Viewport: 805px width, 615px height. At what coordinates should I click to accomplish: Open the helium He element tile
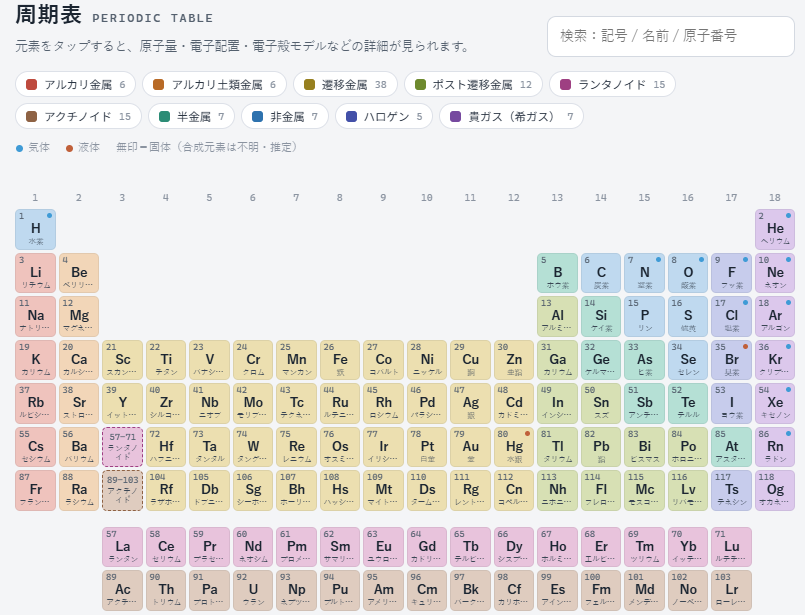775,229
